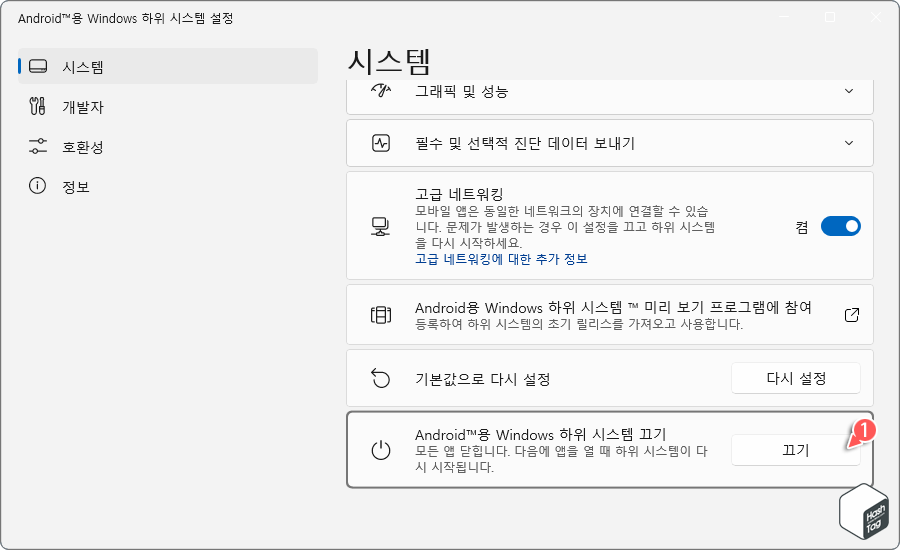The image size is (900, 550).
Task: Click the 그래픽 및 성능 label
Action: coord(461,91)
